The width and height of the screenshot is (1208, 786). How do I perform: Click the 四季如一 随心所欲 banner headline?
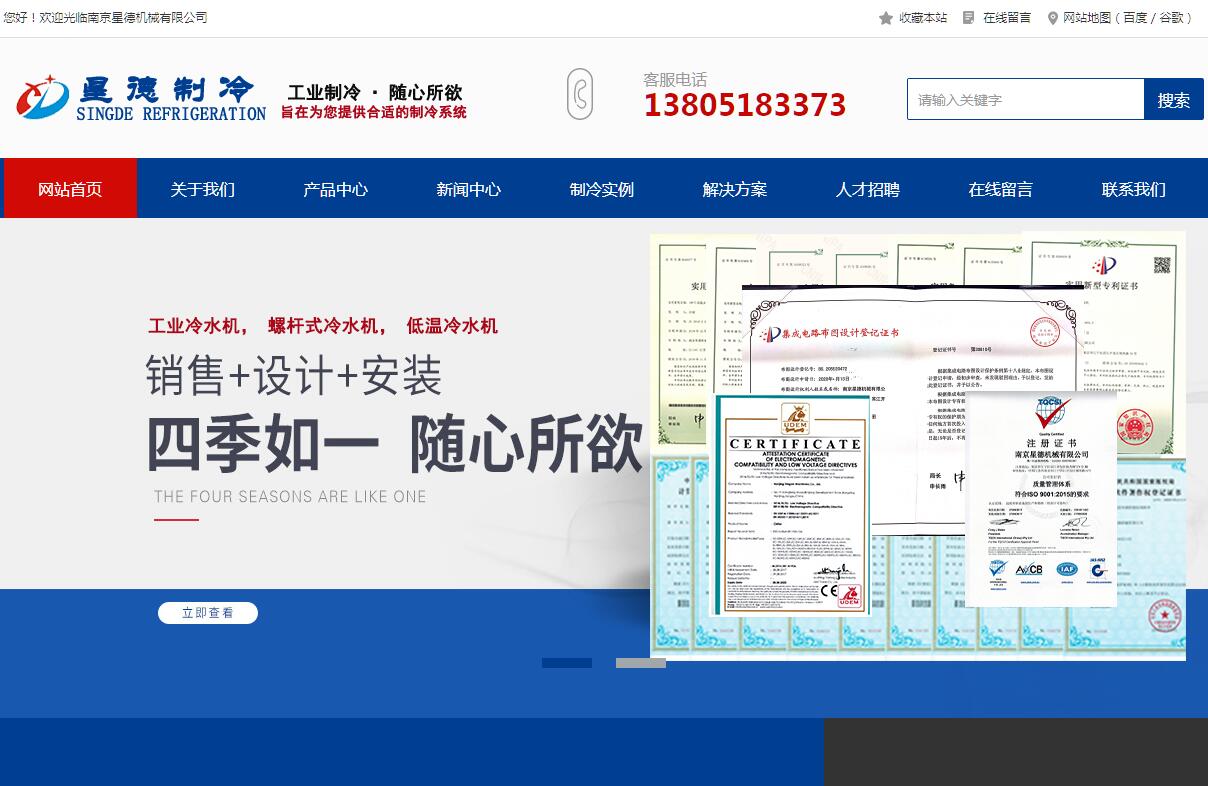[x=396, y=443]
